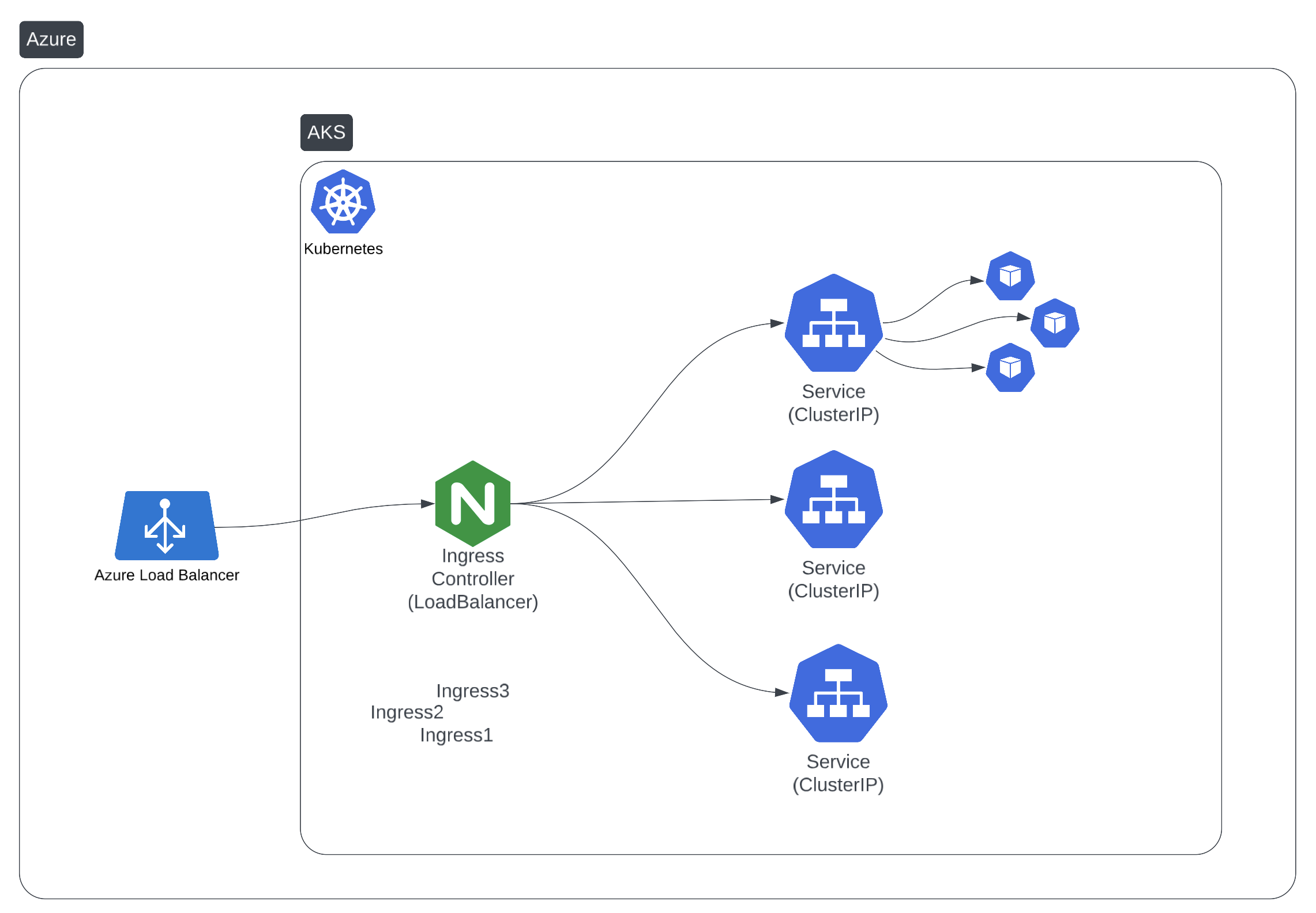Click the topmost pod cube icon
The width and height of the screenshot is (1316, 913).
(x=1010, y=276)
